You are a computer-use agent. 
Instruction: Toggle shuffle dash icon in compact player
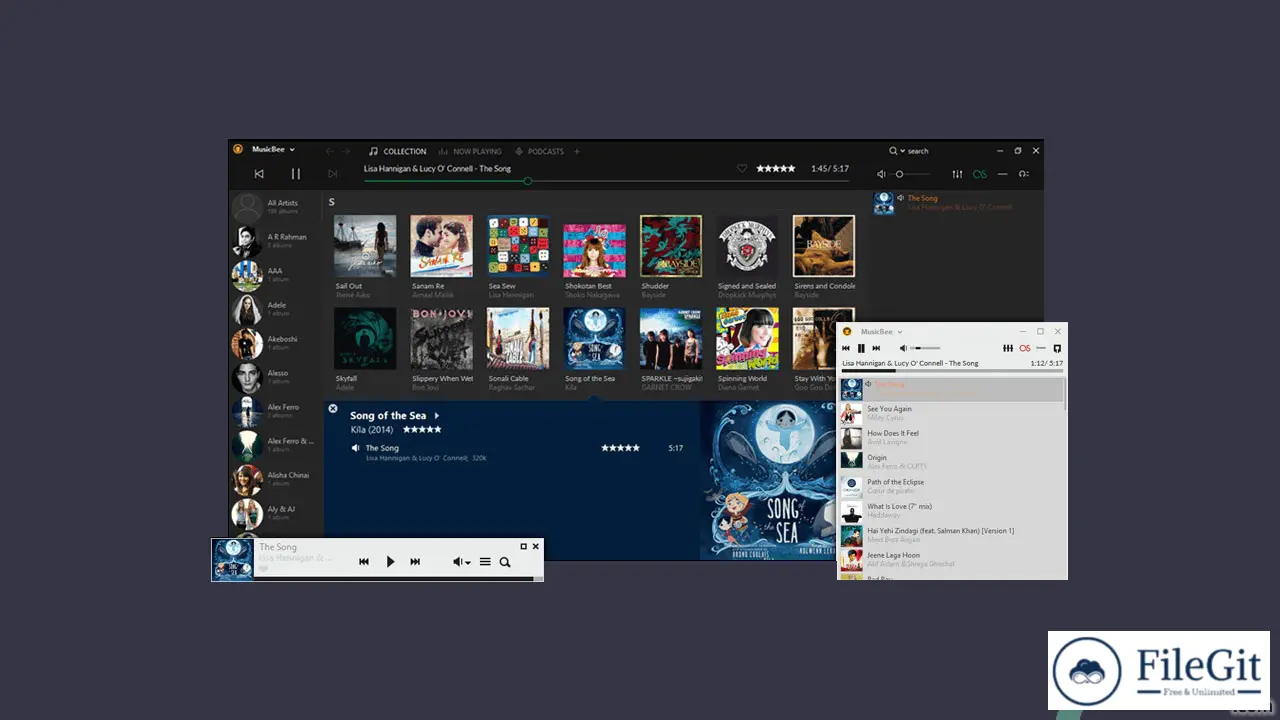tap(1042, 348)
